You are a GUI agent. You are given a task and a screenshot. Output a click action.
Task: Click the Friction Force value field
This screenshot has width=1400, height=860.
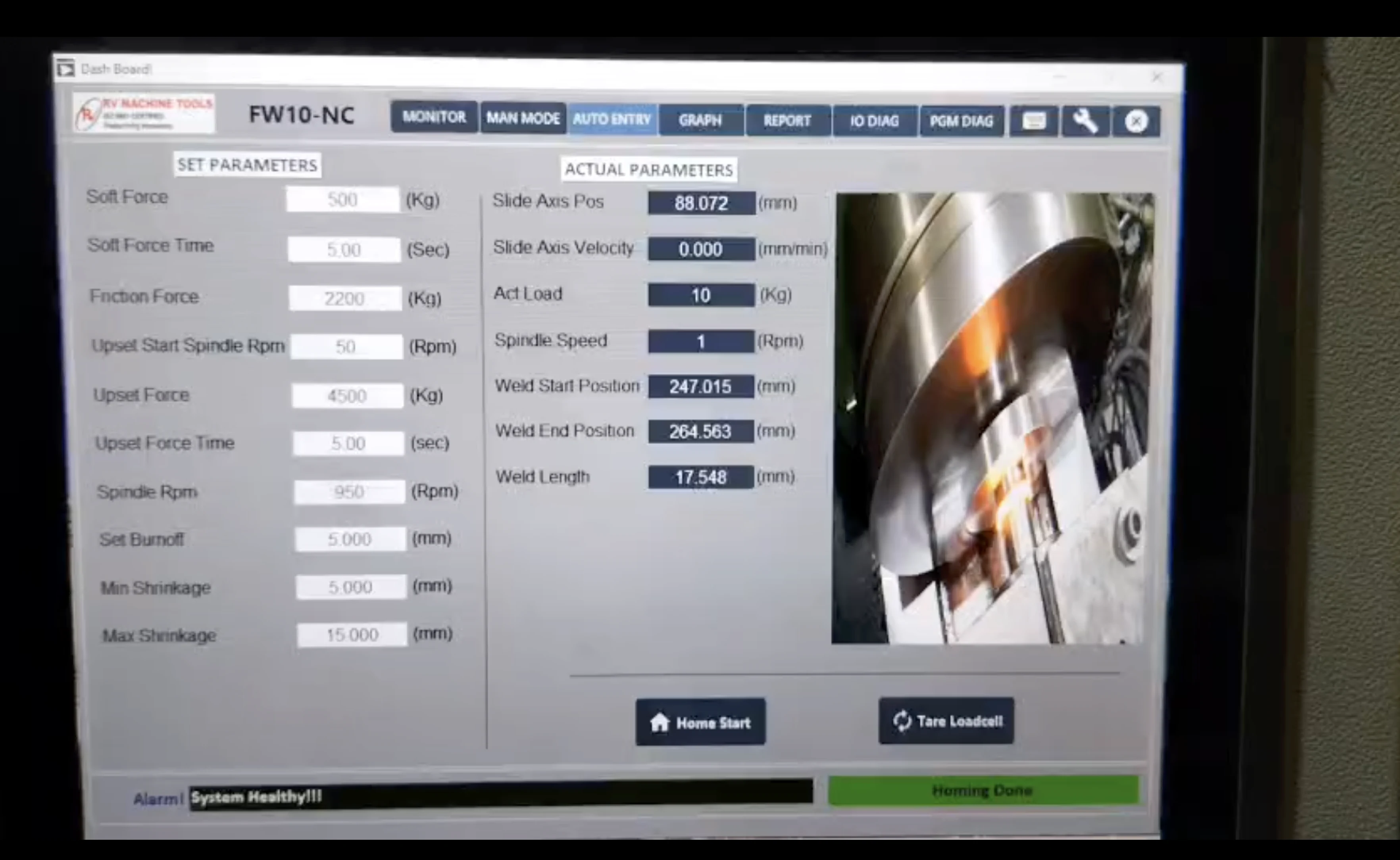point(345,299)
